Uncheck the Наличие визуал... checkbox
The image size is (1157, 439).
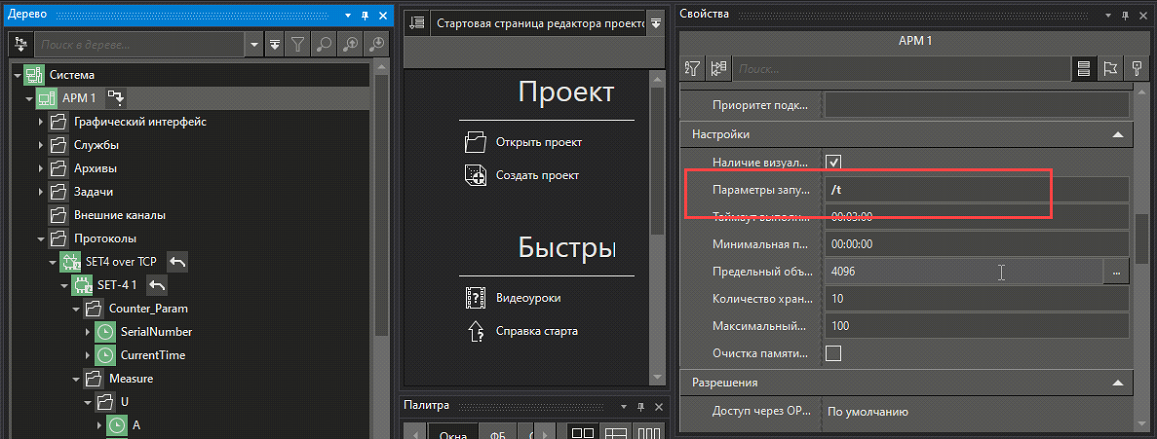833,162
